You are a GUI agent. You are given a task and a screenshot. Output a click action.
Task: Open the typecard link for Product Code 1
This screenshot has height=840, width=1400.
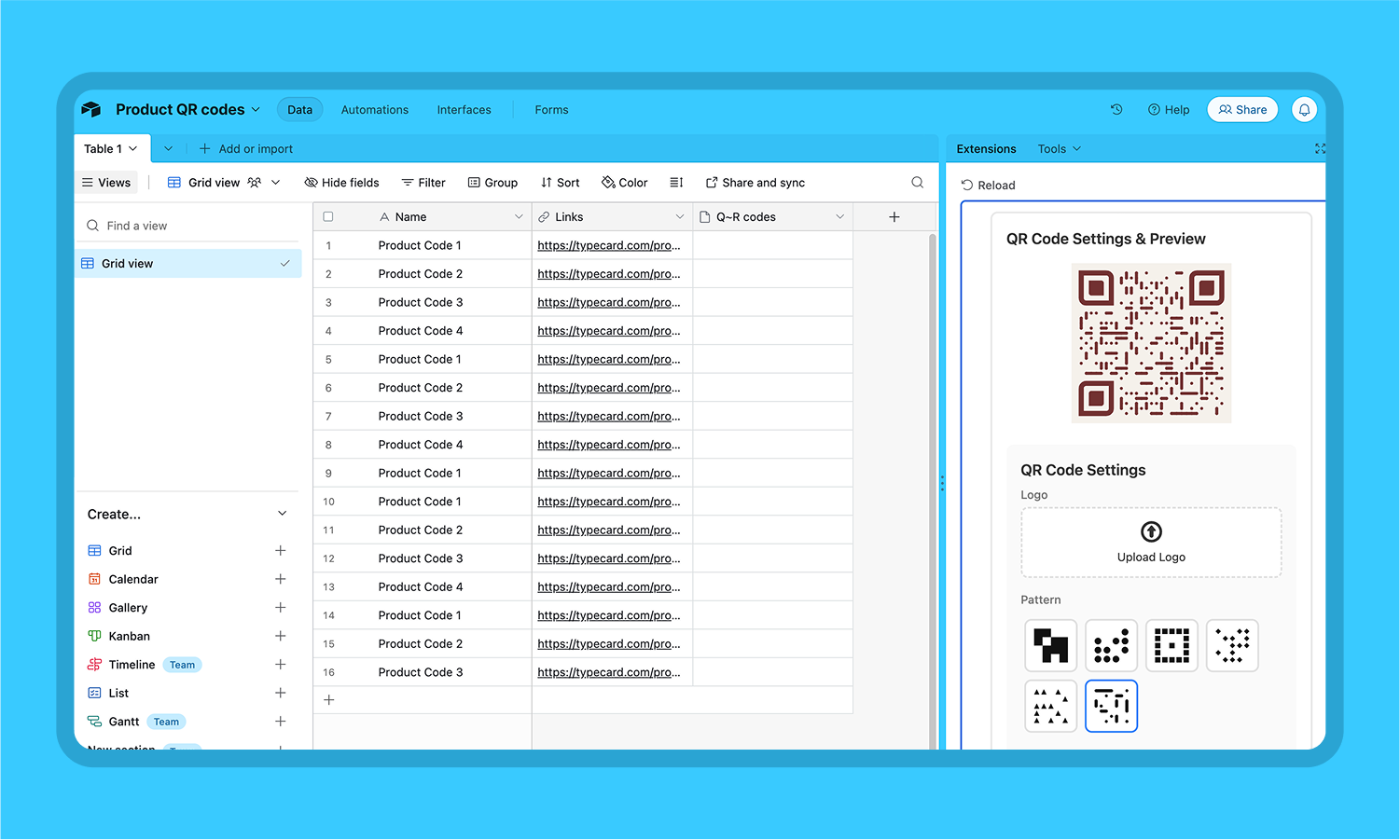(x=608, y=244)
